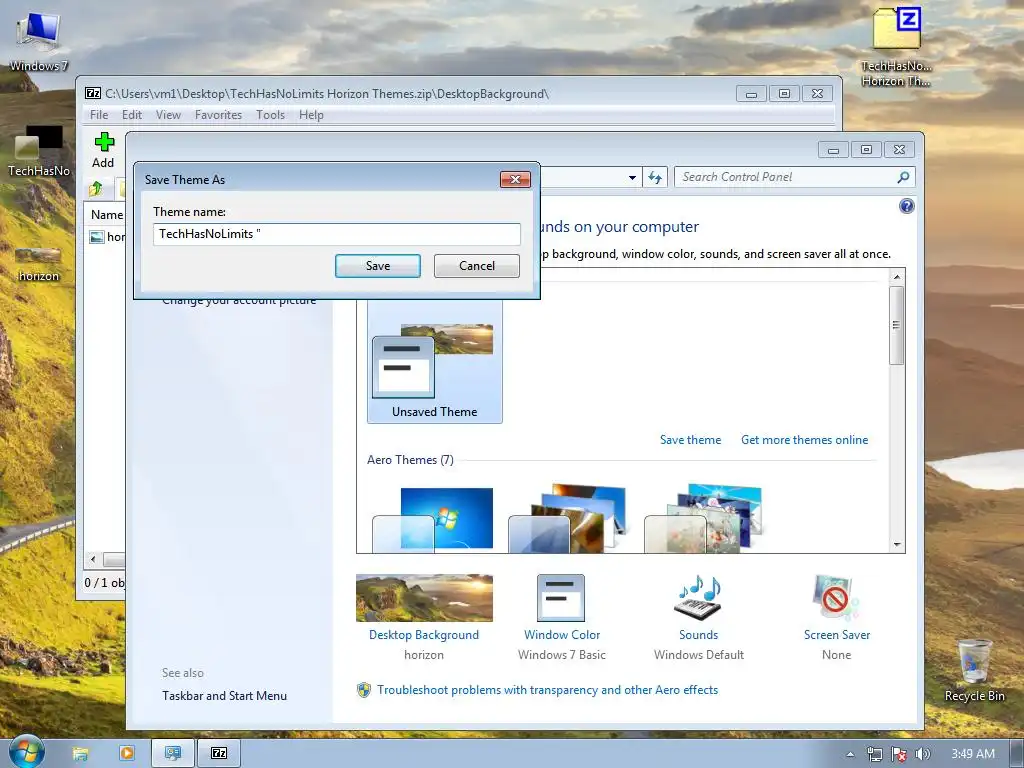Click the Control Panel help icon
The image size is (1024, 768).
point(906,206)
